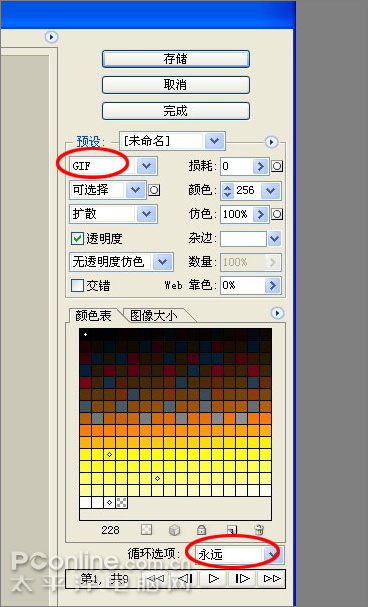Screen dimensions: 368x607
Task: Open the 预设 preset dropdown showing [未命名]
Action: pos(172,141)
